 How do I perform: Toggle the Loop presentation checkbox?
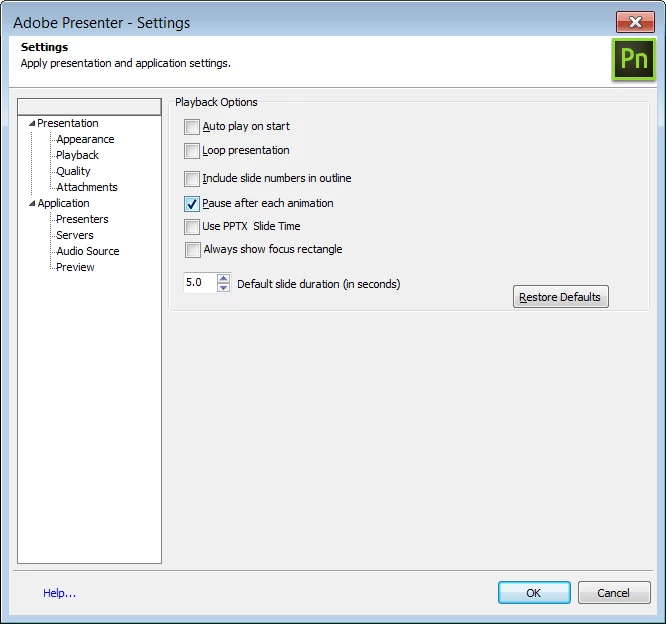[x=192, y=151]
